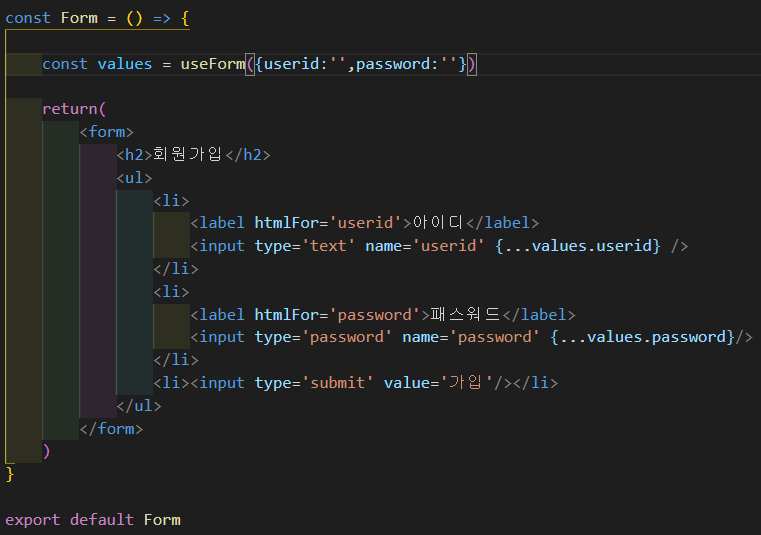Select the 'values' variable name in the declaration
This screenshot has width=761, height=535.
coord(125,64)
